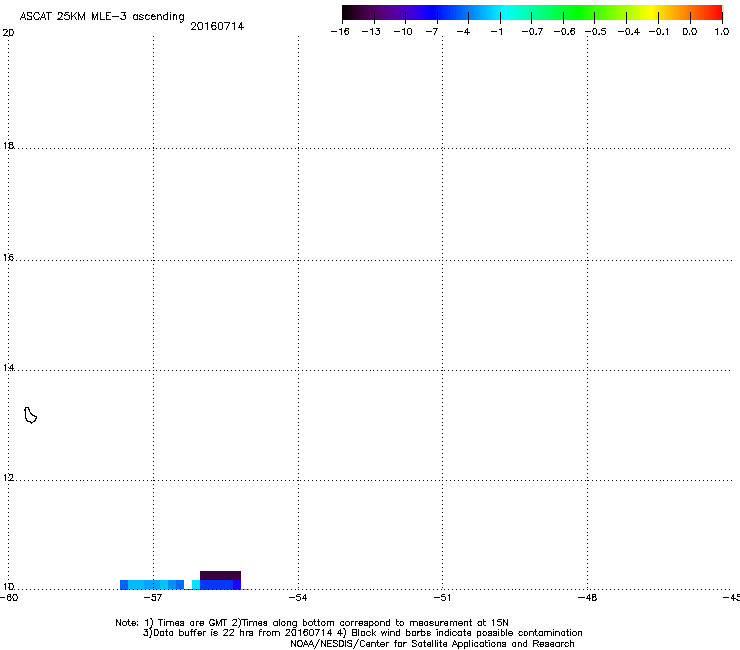740x650 pixels.
Task: Click the 'ASCAT 25KM MLE-3 ascending' title
Action: (x=102, y=16)
